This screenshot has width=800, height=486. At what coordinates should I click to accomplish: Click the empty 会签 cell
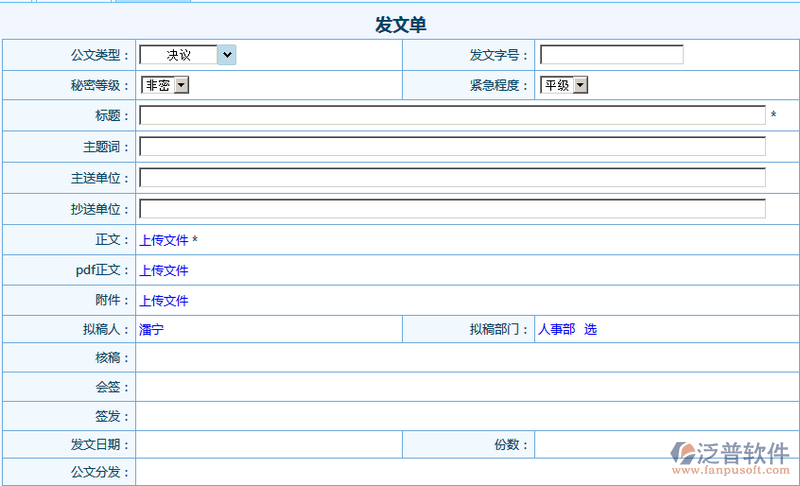click(x=466, y=387)
